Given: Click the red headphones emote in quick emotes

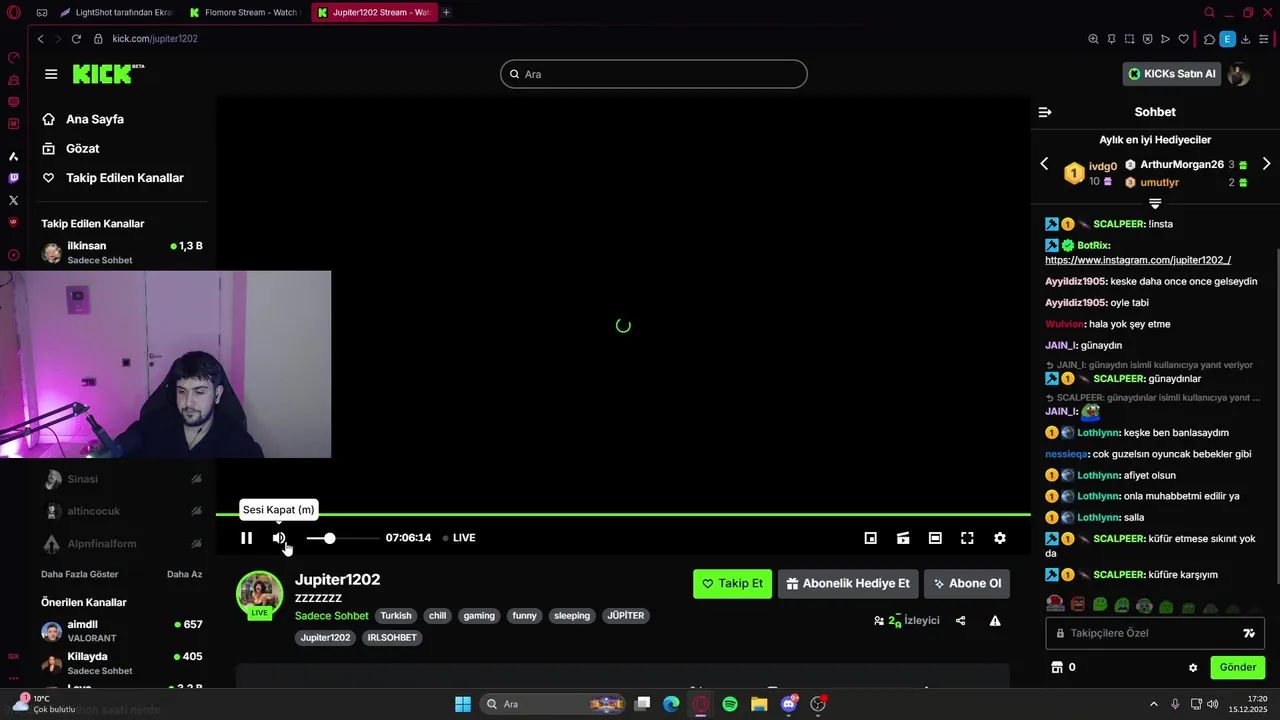Looking at the screenshot, I should coord(1055,604).
